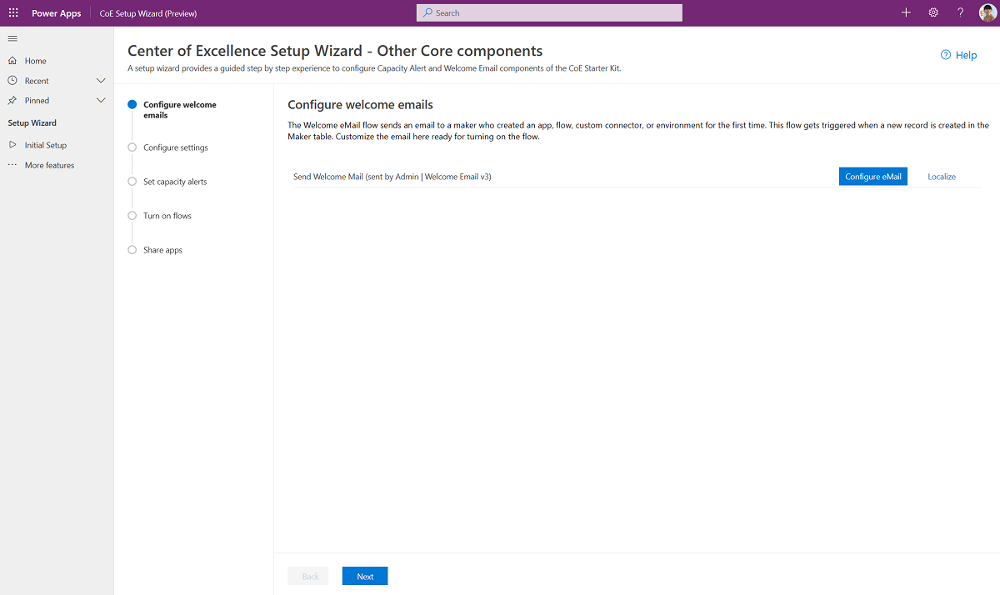Click the Share apps step label
1000x595 pixels.
163,250
